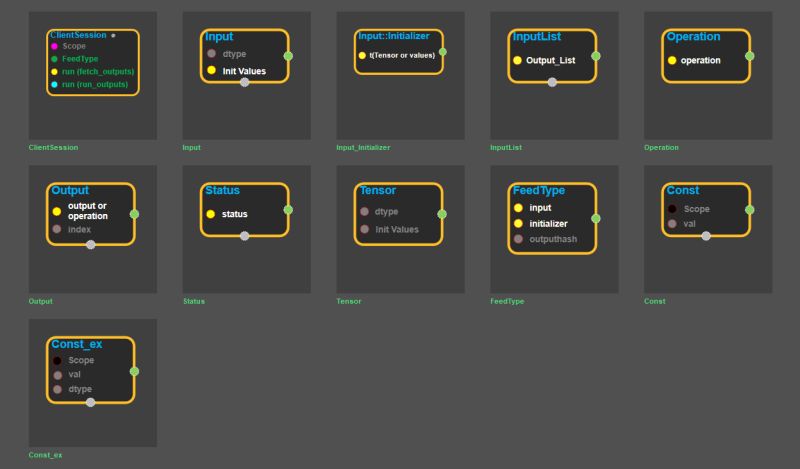Click the green FeedType pin on ClientSession
The width and height of the screenshot is (800, 469).
coord(54,59)
